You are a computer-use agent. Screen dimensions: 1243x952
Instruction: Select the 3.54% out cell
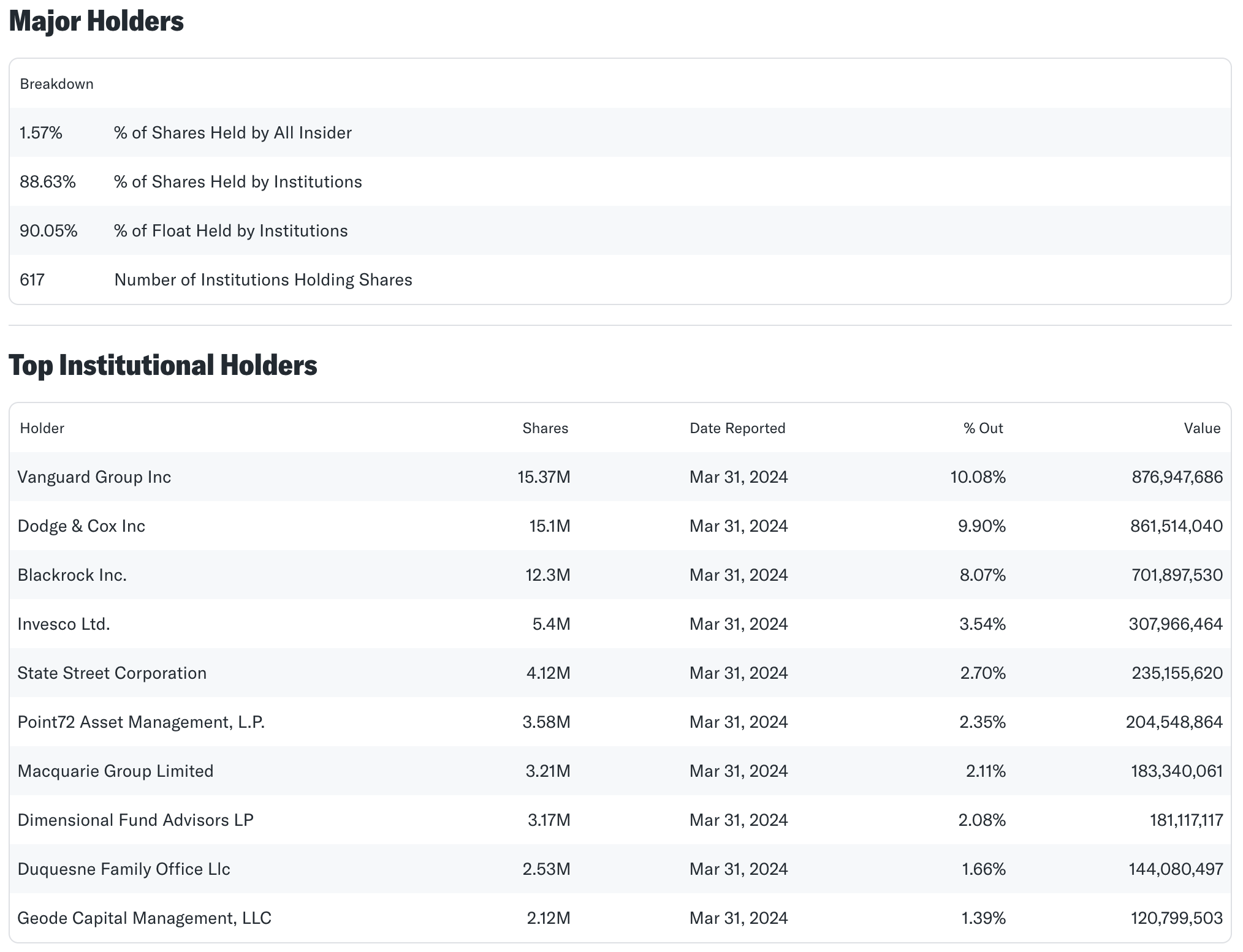point(983,624)
